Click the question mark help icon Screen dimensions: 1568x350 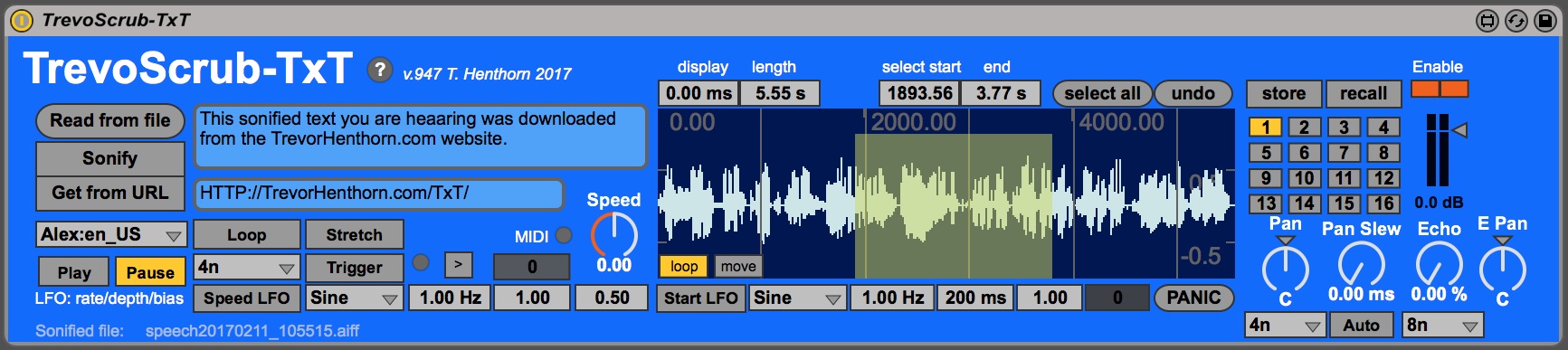click(380, 70)
